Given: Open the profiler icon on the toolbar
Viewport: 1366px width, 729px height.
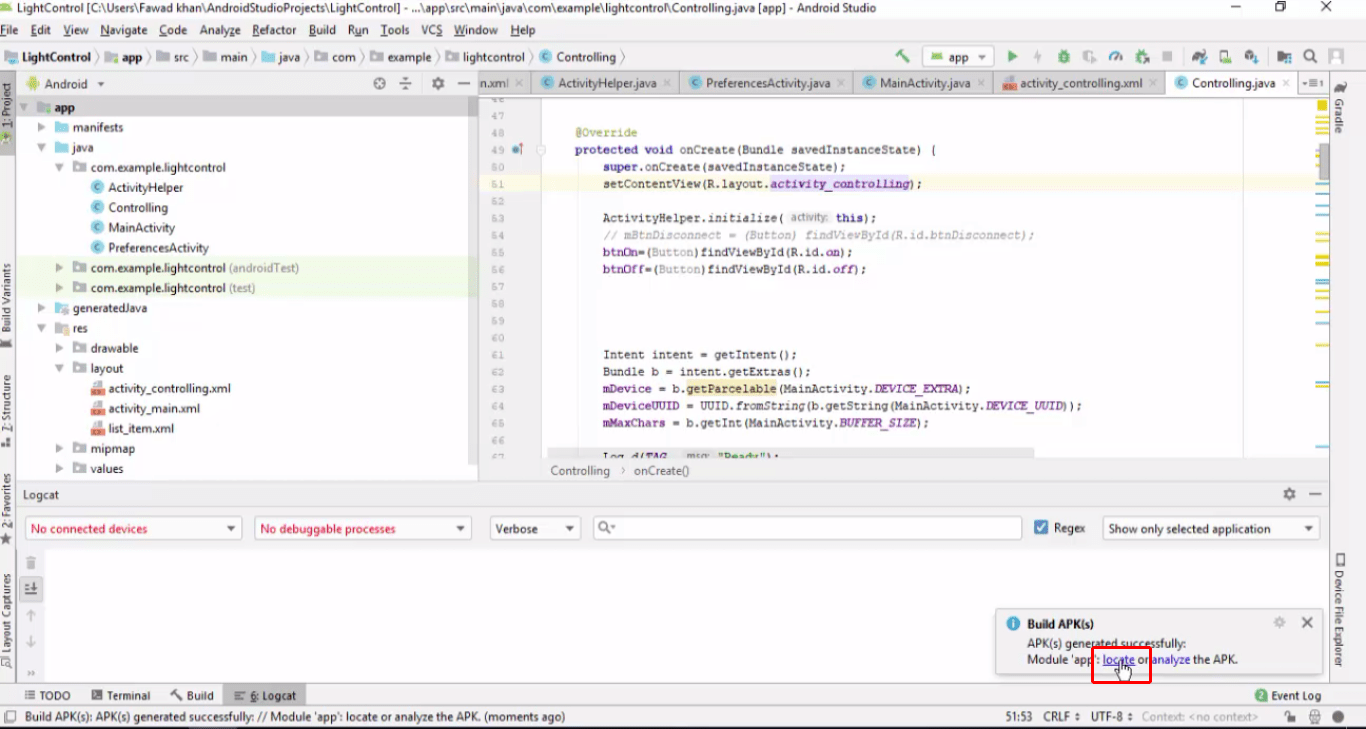Looking at the screenshot, I should click(1115, 57).
